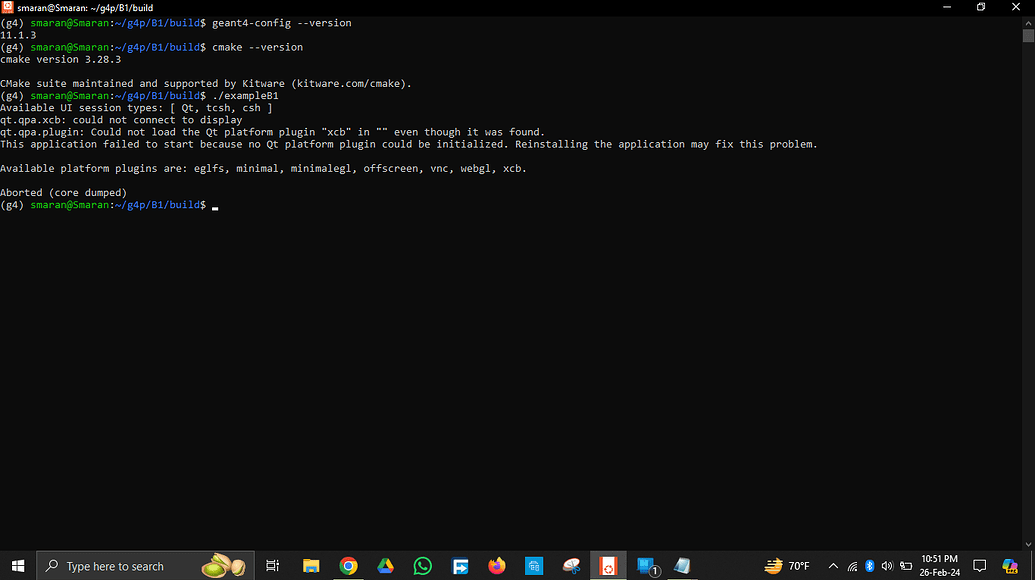Open the terminal window system menu icon
Image resolution: width=1035 pixels, height=580 pixels.
point(10,6)
